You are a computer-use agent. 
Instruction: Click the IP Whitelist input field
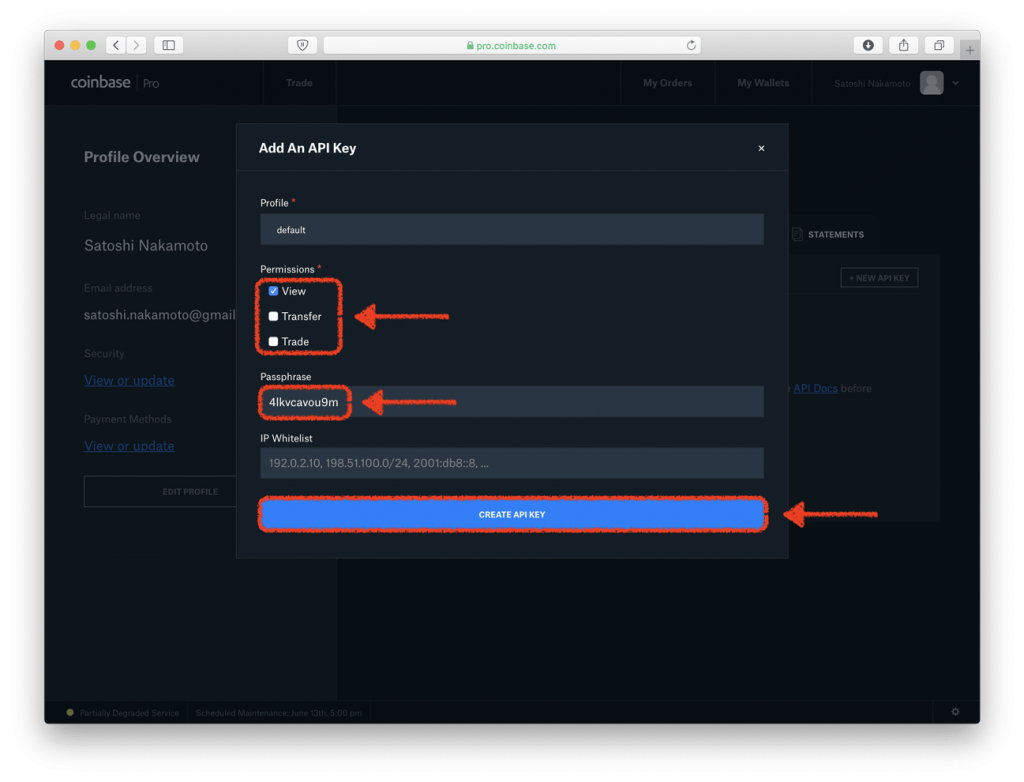click(512, 463)
